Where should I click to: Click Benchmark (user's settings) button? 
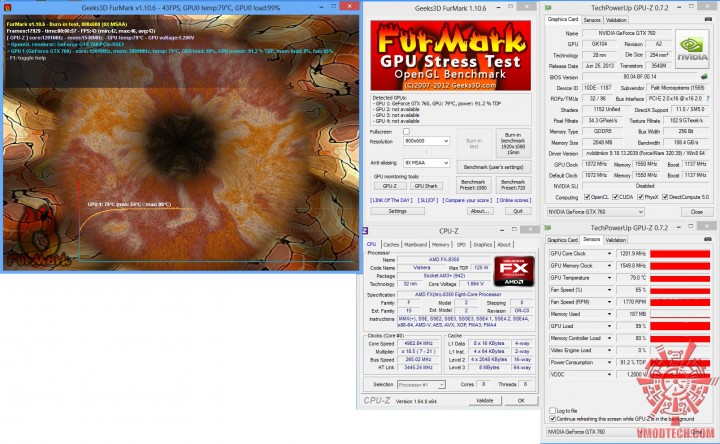[494, 167]
